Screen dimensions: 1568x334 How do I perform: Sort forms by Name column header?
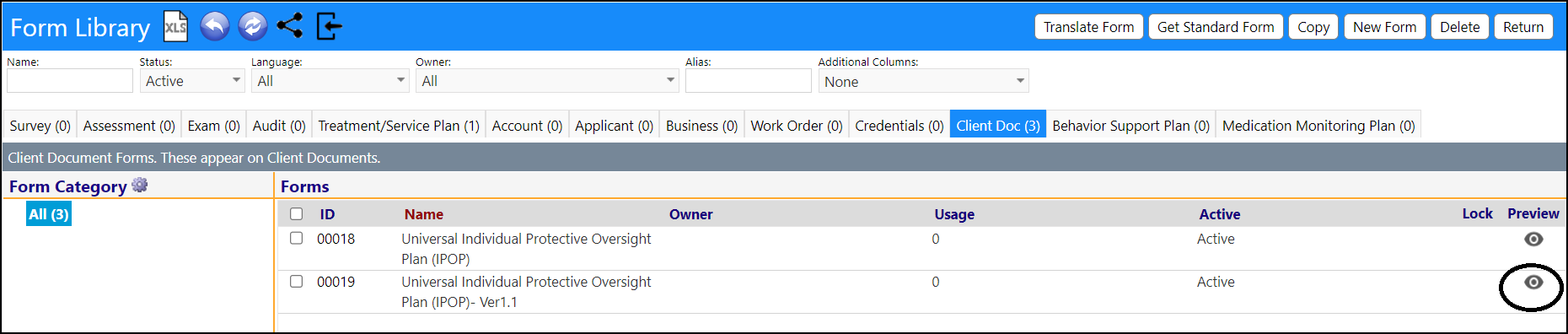(424, 214)
